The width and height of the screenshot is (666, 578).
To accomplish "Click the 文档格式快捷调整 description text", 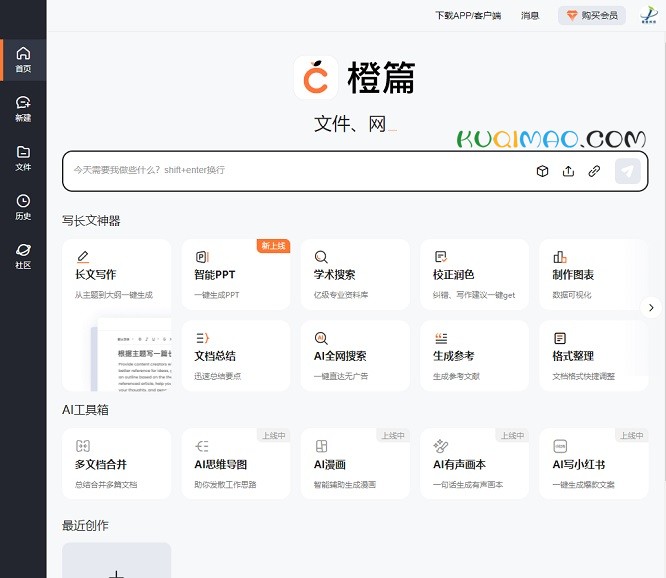I will 584,376.
